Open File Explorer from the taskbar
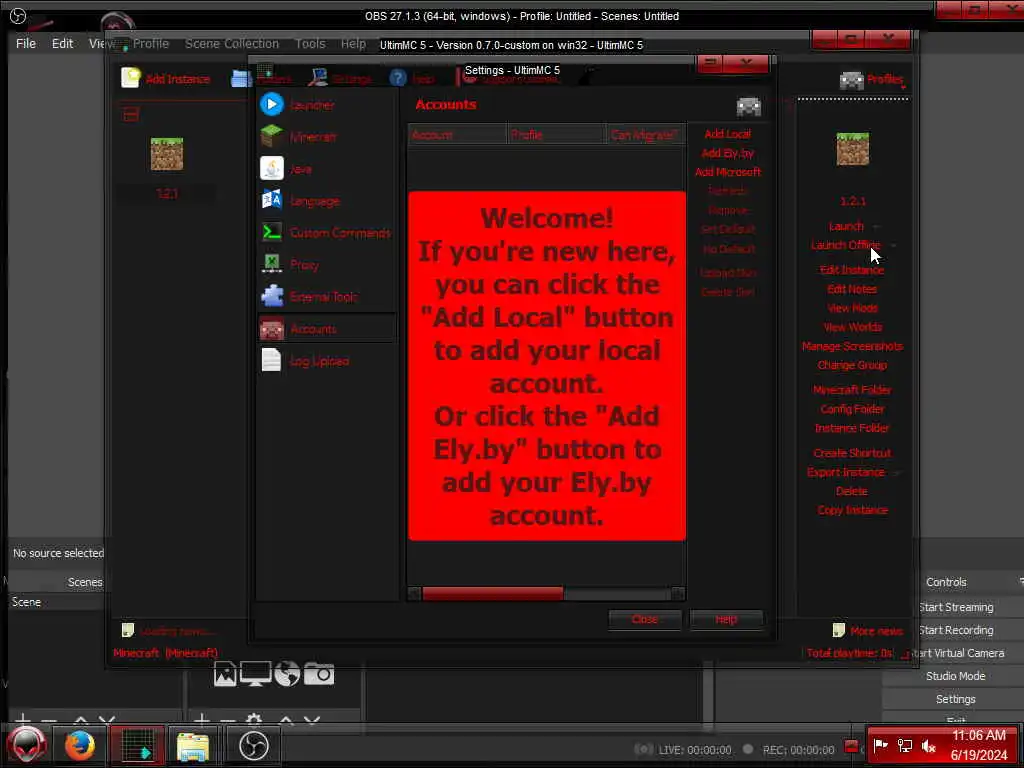 pyautogui.click(x=193, y=746)
